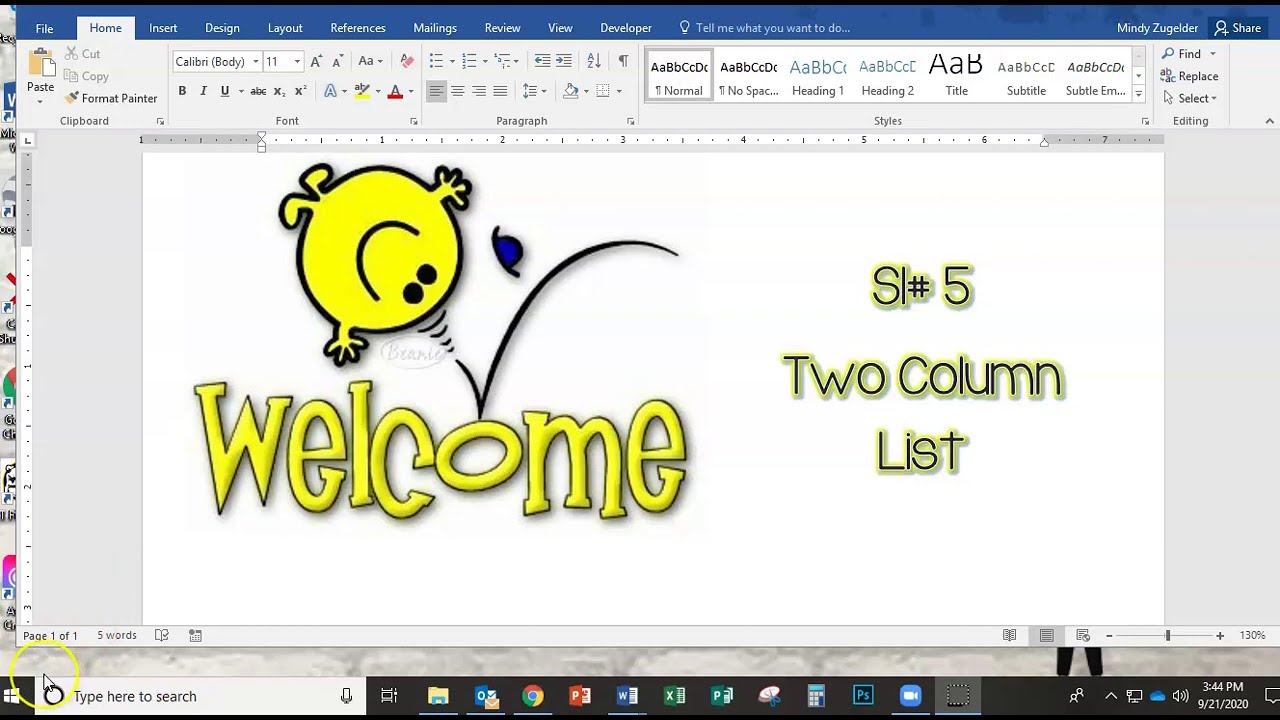Toggle Strikethrough formatting

[258, 91]
